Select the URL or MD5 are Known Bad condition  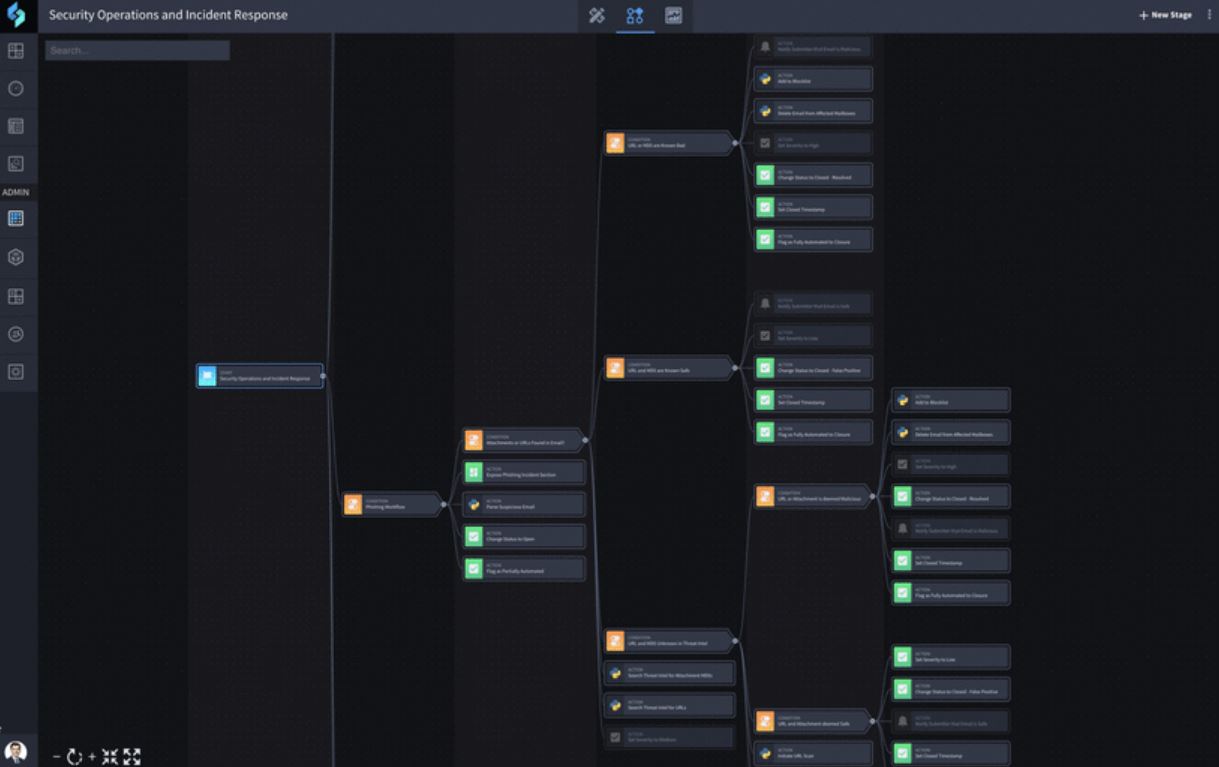(x=669, y=143)
